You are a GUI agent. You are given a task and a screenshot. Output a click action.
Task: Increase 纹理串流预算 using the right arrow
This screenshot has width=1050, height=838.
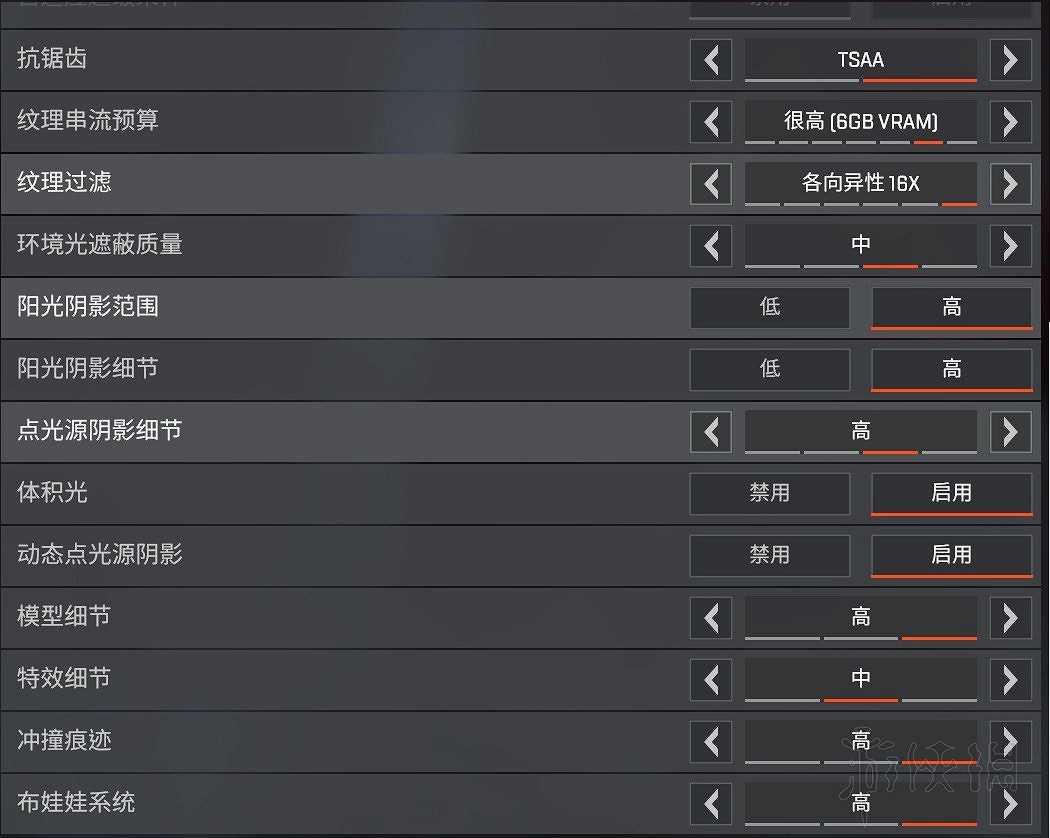pyautogui.click(x=1011, y=122)
